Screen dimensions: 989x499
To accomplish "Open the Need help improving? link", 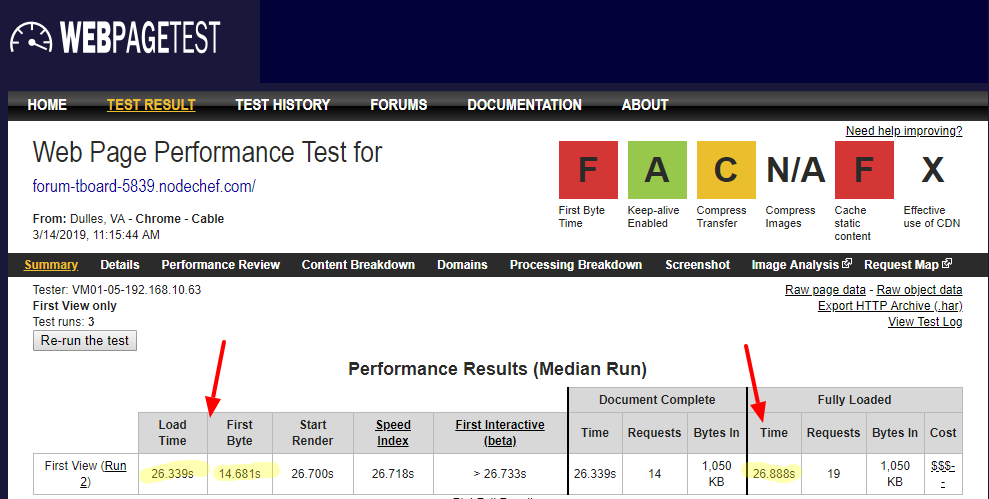I will [x=904, y=131].
